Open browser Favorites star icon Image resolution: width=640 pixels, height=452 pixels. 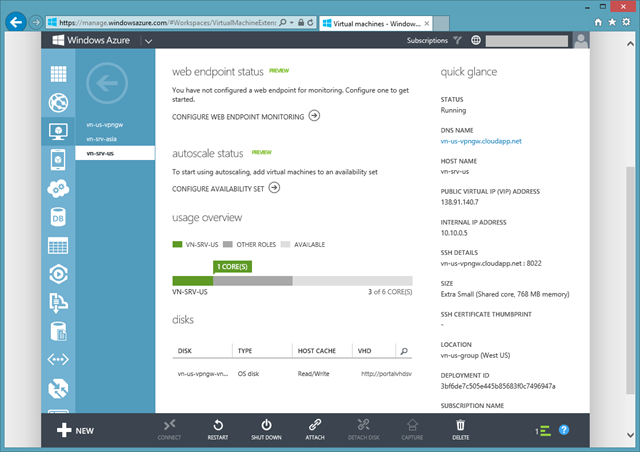click(x=612, y=22)
